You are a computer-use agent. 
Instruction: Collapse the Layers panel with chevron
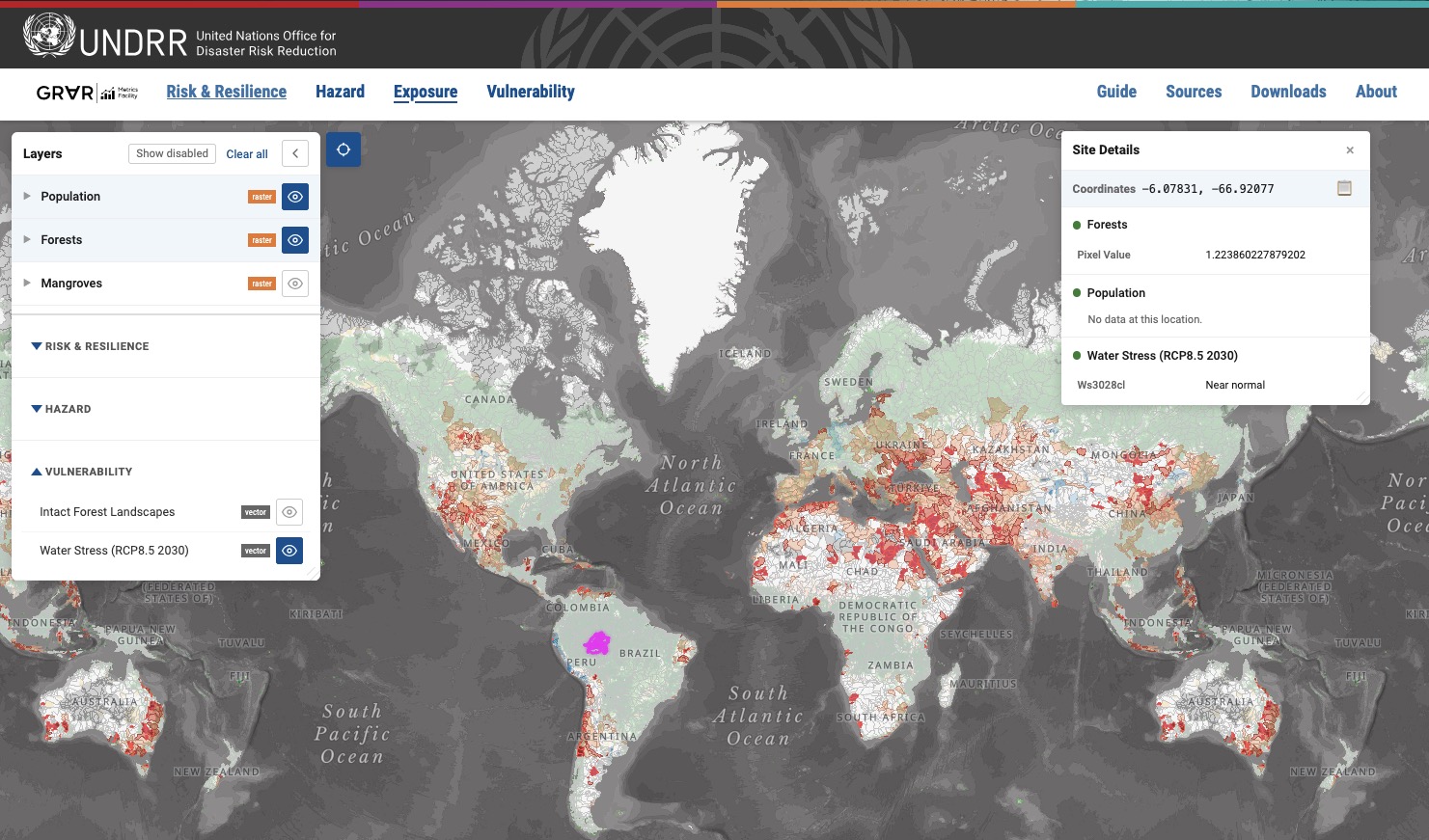[295, 153]
